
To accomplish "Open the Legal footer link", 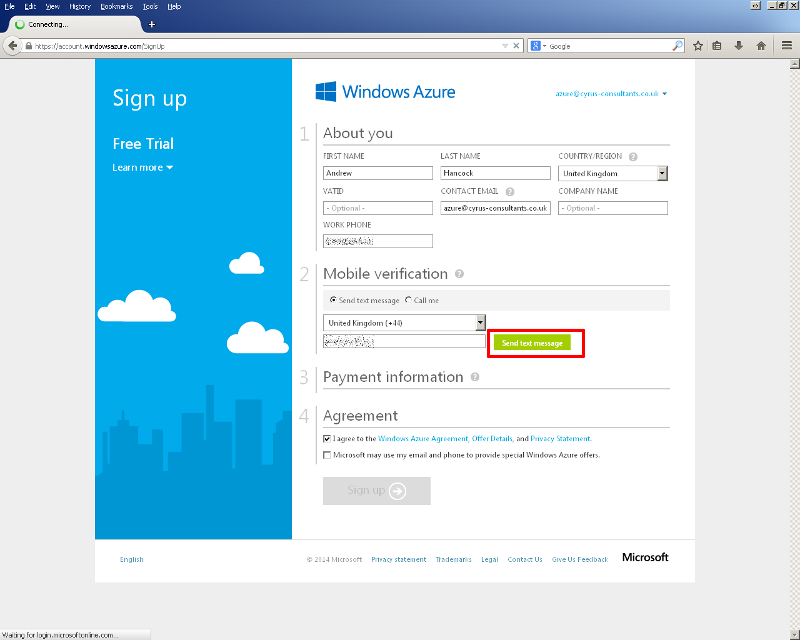I will click(x=489, y=559).
